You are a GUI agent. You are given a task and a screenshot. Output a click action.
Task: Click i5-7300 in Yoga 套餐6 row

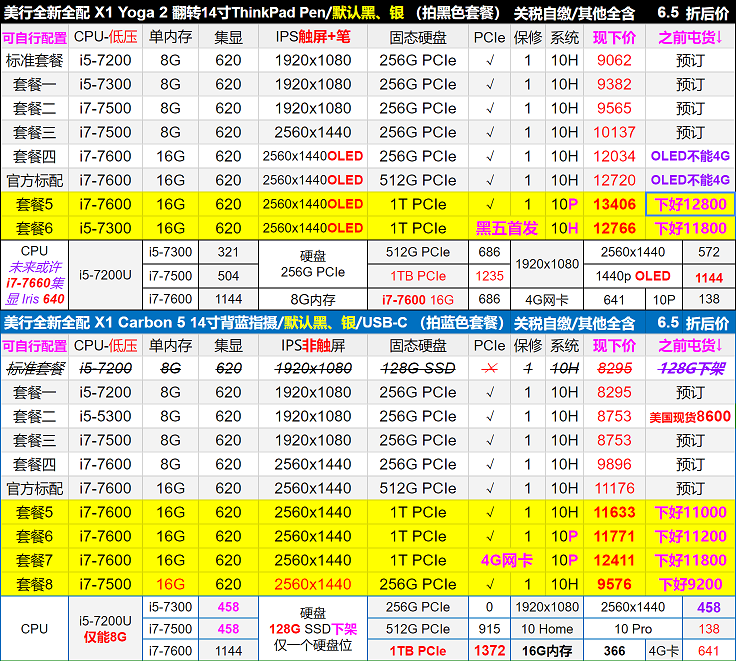(105, 228)
